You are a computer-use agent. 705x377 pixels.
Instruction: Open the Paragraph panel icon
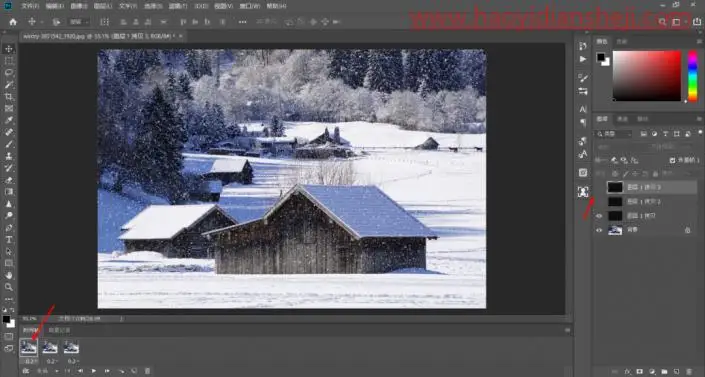point(583,122)
